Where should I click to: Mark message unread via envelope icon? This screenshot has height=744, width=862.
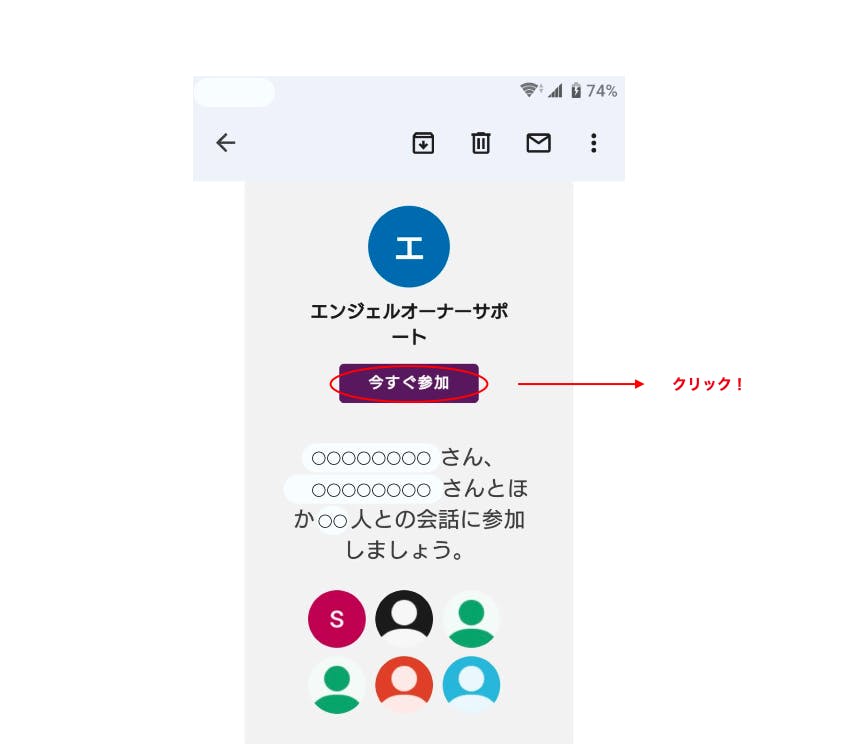point(538,143)
